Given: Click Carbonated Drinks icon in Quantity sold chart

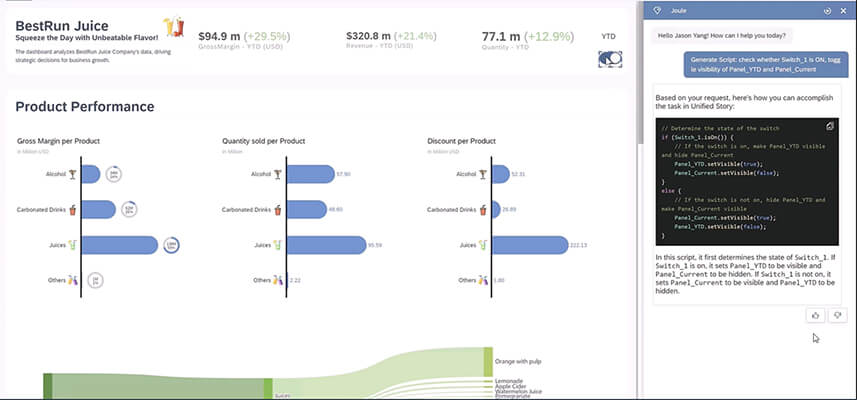Looking at the screenshot, I should 278,210.
